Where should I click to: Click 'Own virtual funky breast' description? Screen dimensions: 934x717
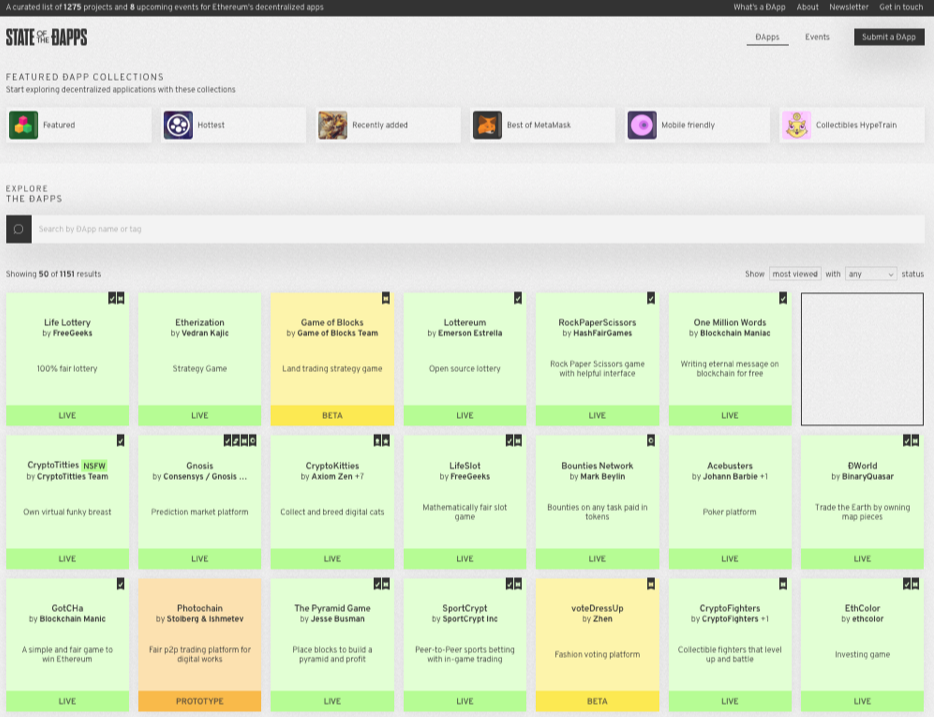67,512
